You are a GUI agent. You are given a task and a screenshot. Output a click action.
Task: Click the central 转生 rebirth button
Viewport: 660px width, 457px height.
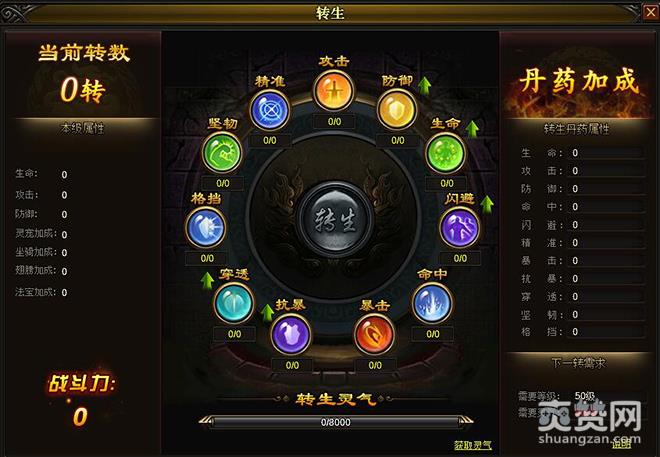(335, 220)
